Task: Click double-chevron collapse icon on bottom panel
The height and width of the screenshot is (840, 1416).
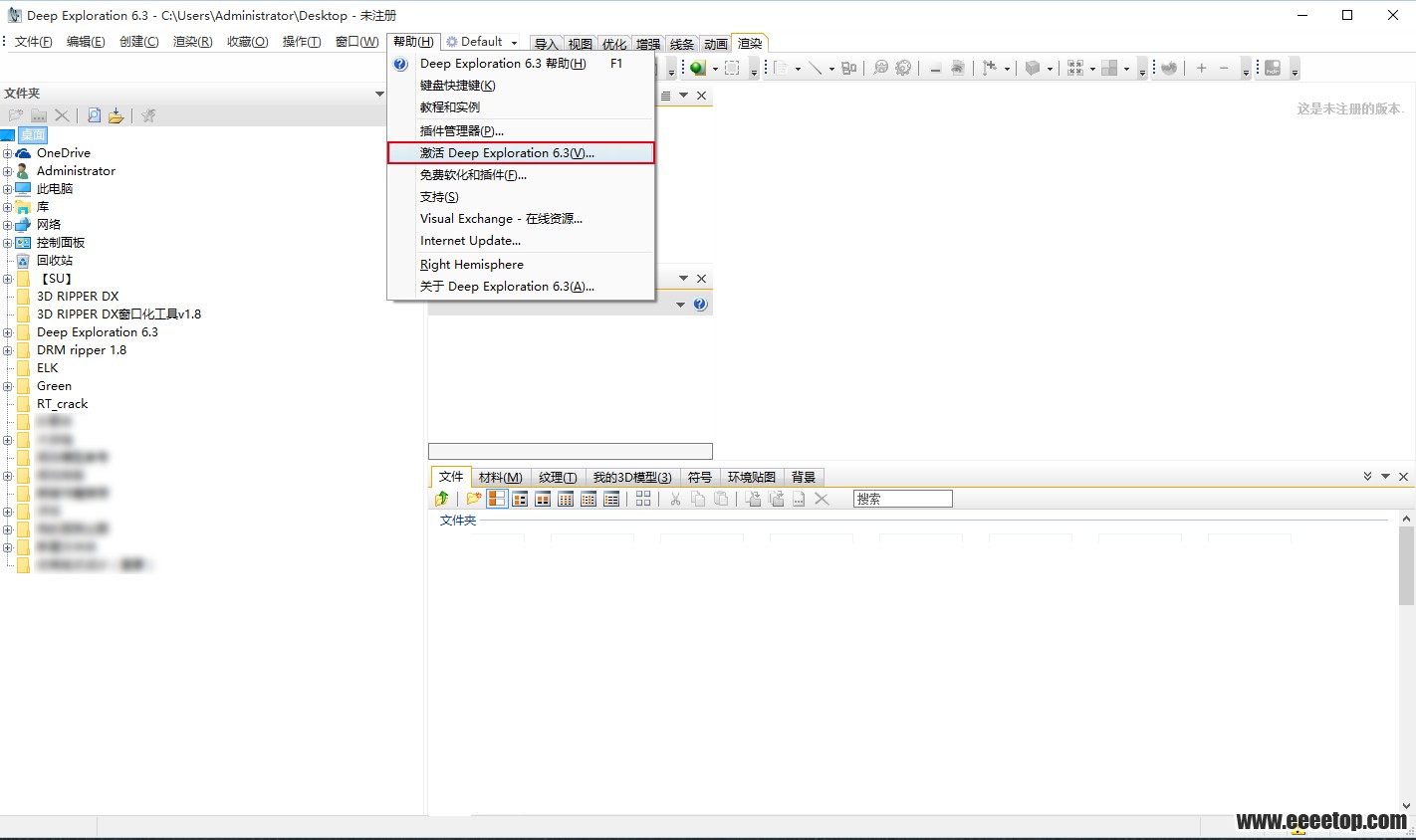Action: click(1367, 477)
